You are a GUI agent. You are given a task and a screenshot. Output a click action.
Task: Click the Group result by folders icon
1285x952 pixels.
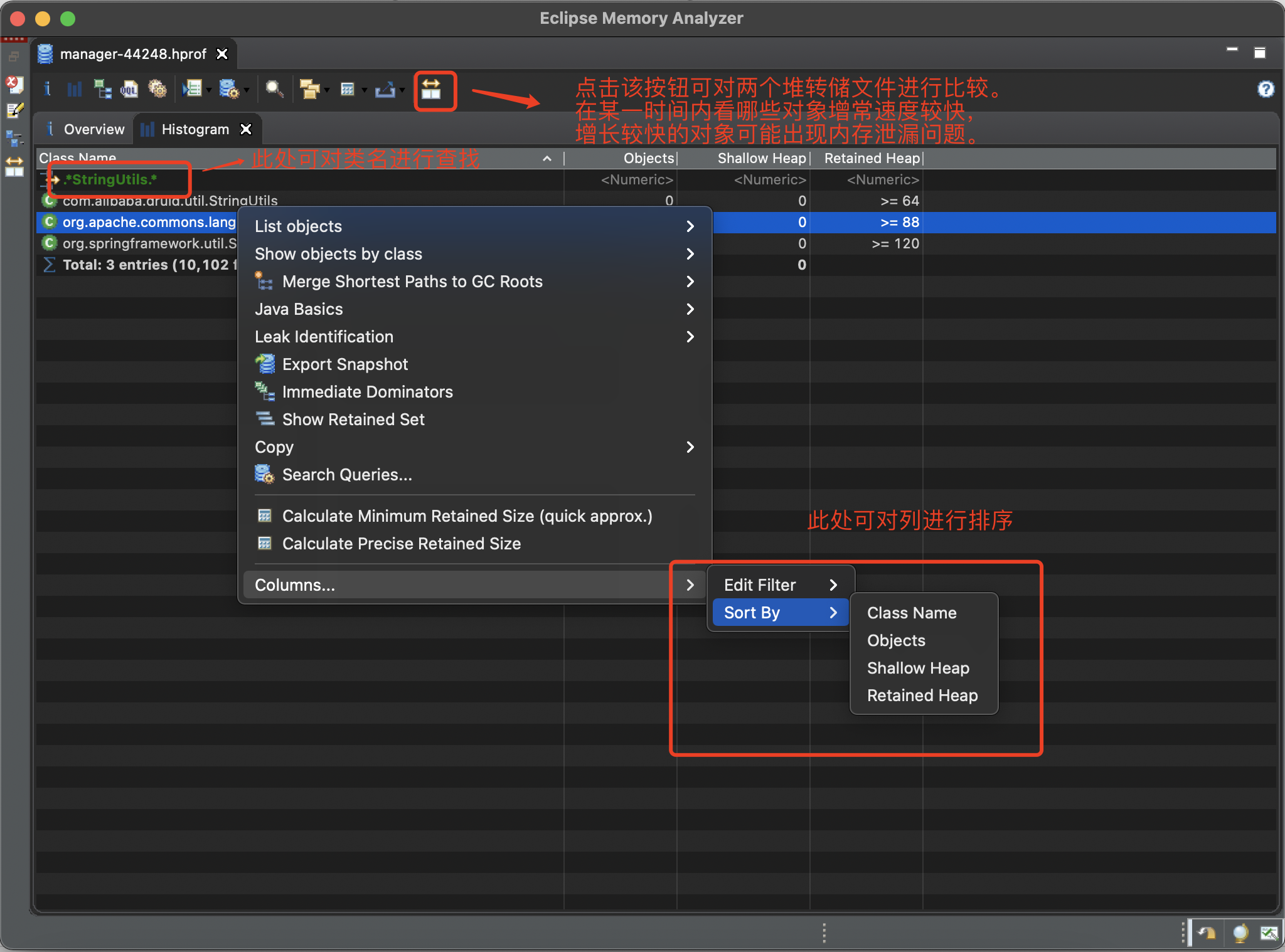click(309, 89)
